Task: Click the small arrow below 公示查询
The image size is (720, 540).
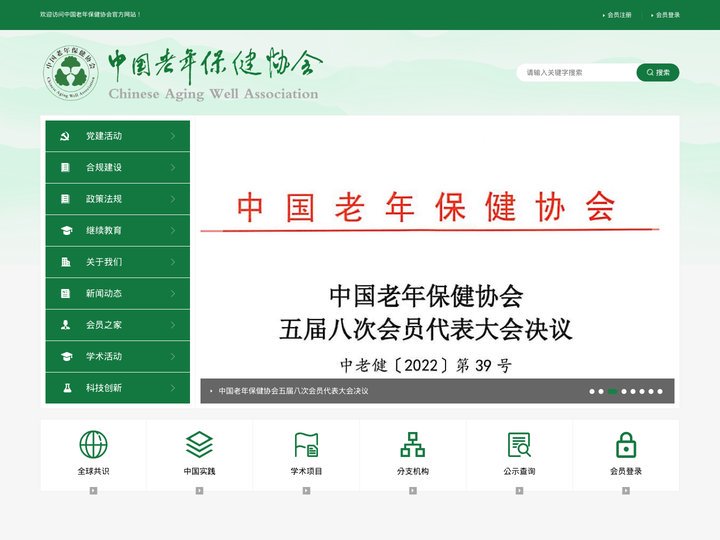Action: point(519,491)
